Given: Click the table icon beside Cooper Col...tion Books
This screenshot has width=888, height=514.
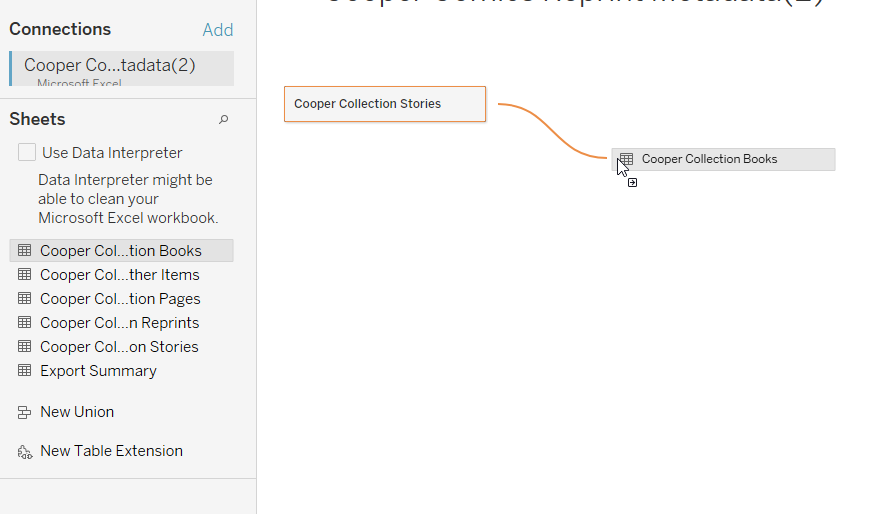Looking at the screenshot, I should [25, 251].
